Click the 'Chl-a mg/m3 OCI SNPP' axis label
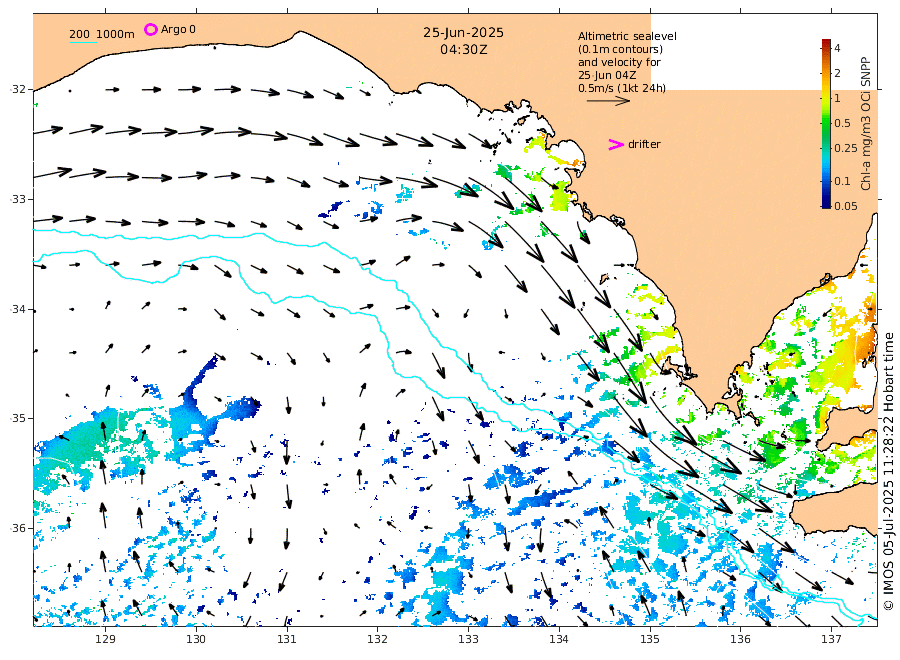The image size is (900, 660). pos(866,123)
